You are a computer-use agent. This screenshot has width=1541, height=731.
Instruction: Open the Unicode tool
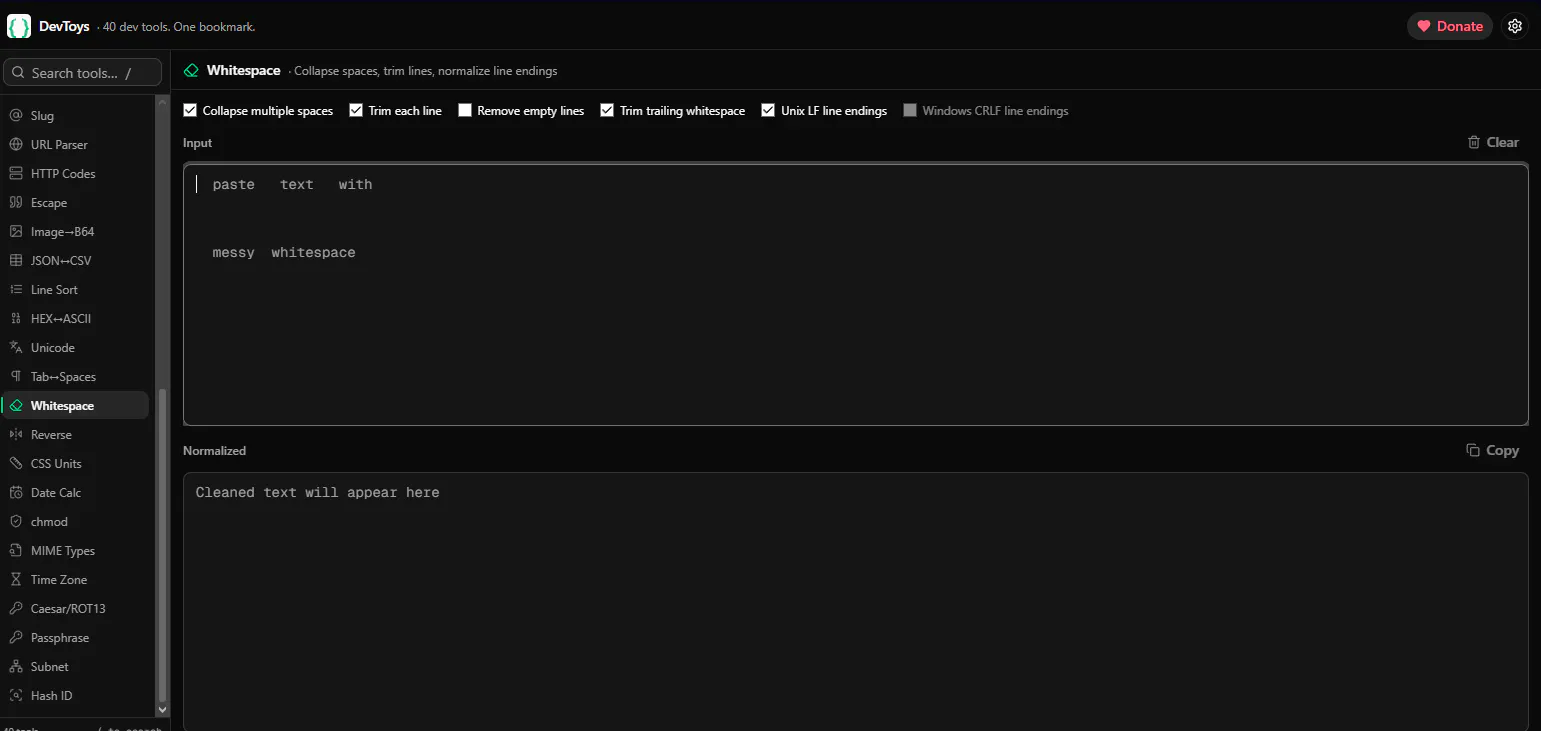75,348
